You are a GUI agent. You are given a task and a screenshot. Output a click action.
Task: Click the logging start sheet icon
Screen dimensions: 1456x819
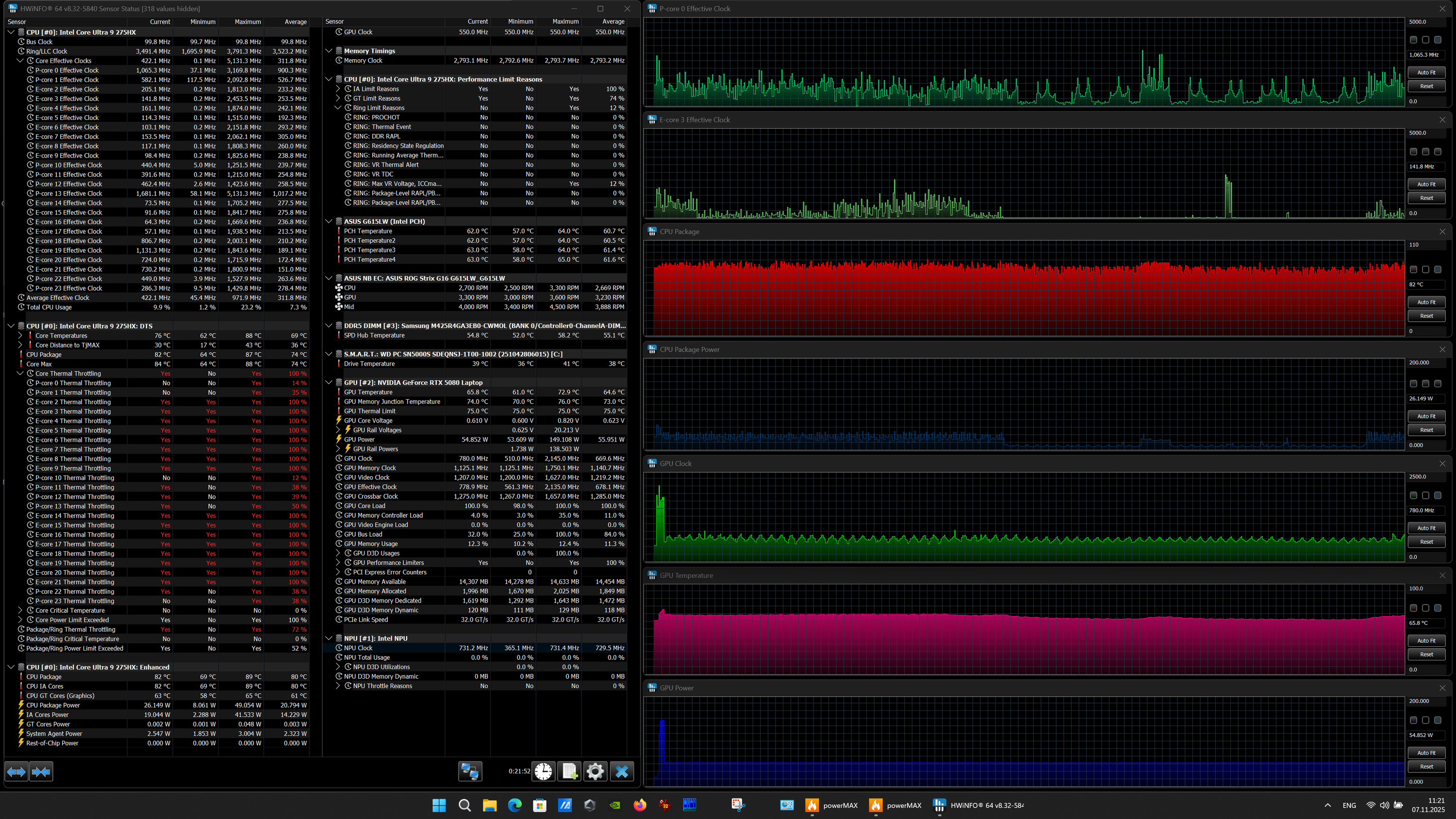point(569,771)
